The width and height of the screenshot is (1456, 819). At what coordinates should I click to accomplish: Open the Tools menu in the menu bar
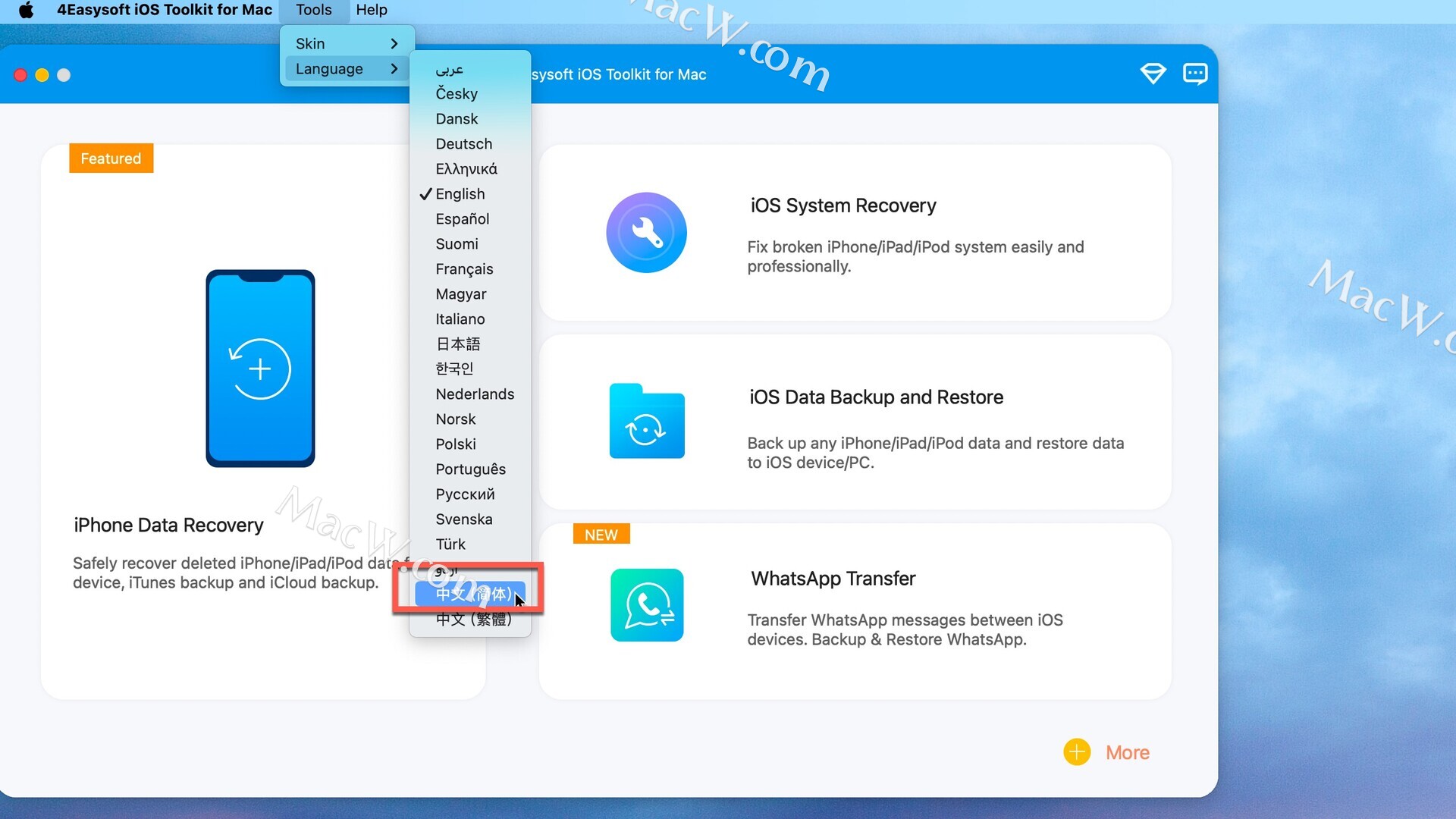[x=314, y=10]
